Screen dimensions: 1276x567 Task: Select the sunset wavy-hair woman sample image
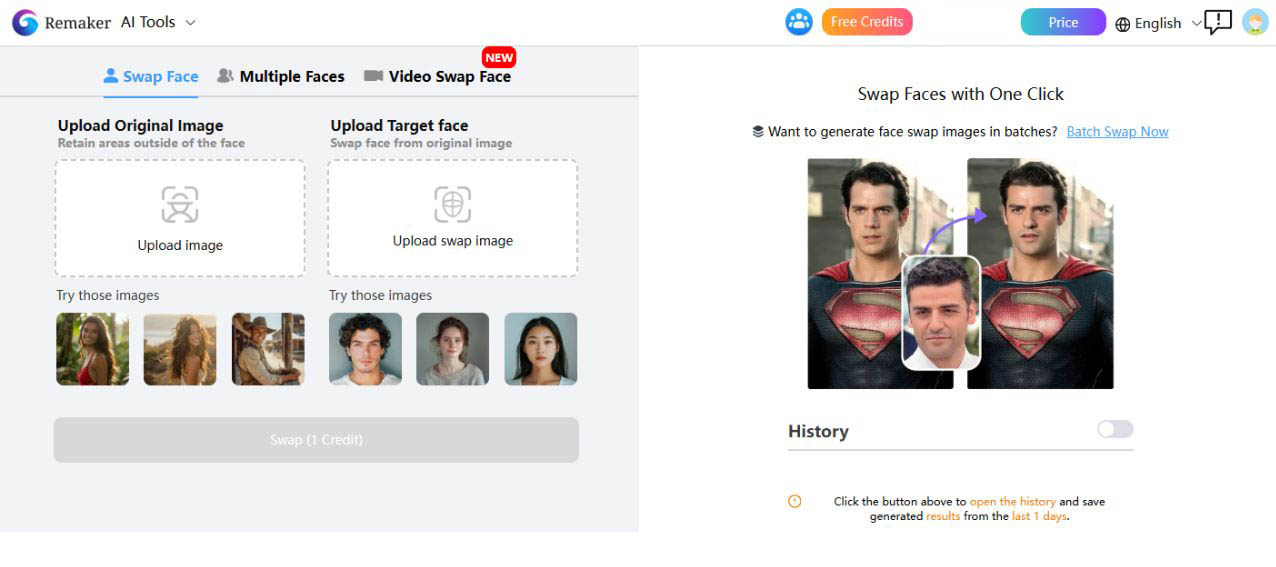(x=180, y=349)
